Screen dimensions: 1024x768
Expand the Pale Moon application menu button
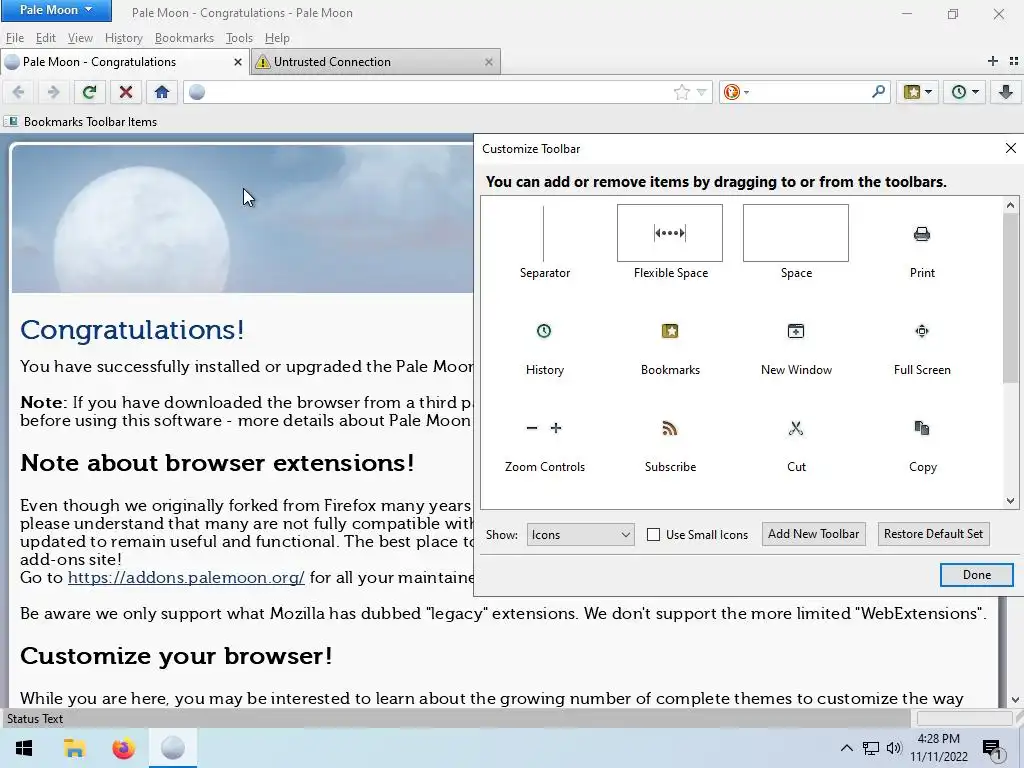point(56,10)
